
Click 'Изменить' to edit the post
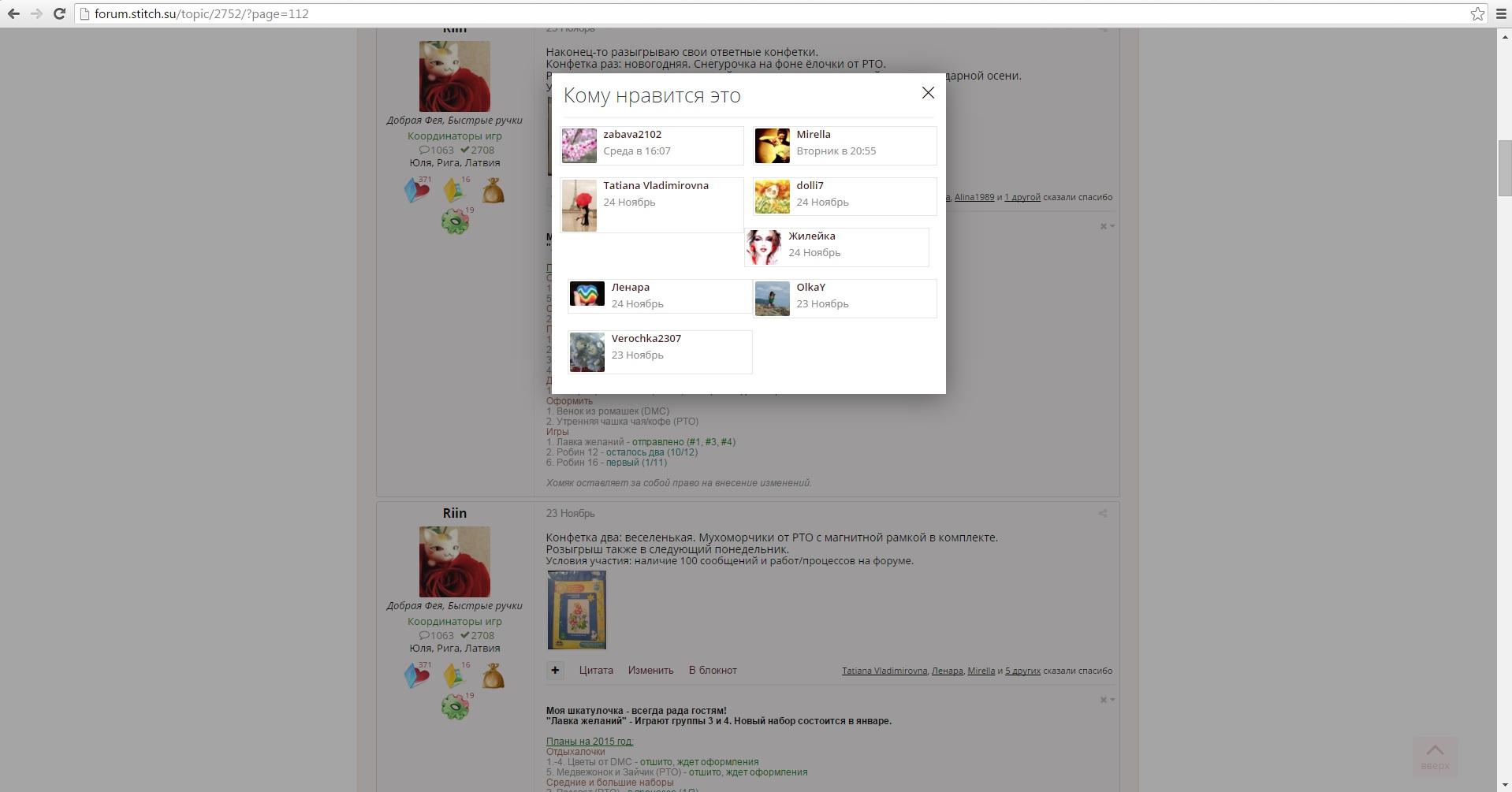click(x=650, y=671)
